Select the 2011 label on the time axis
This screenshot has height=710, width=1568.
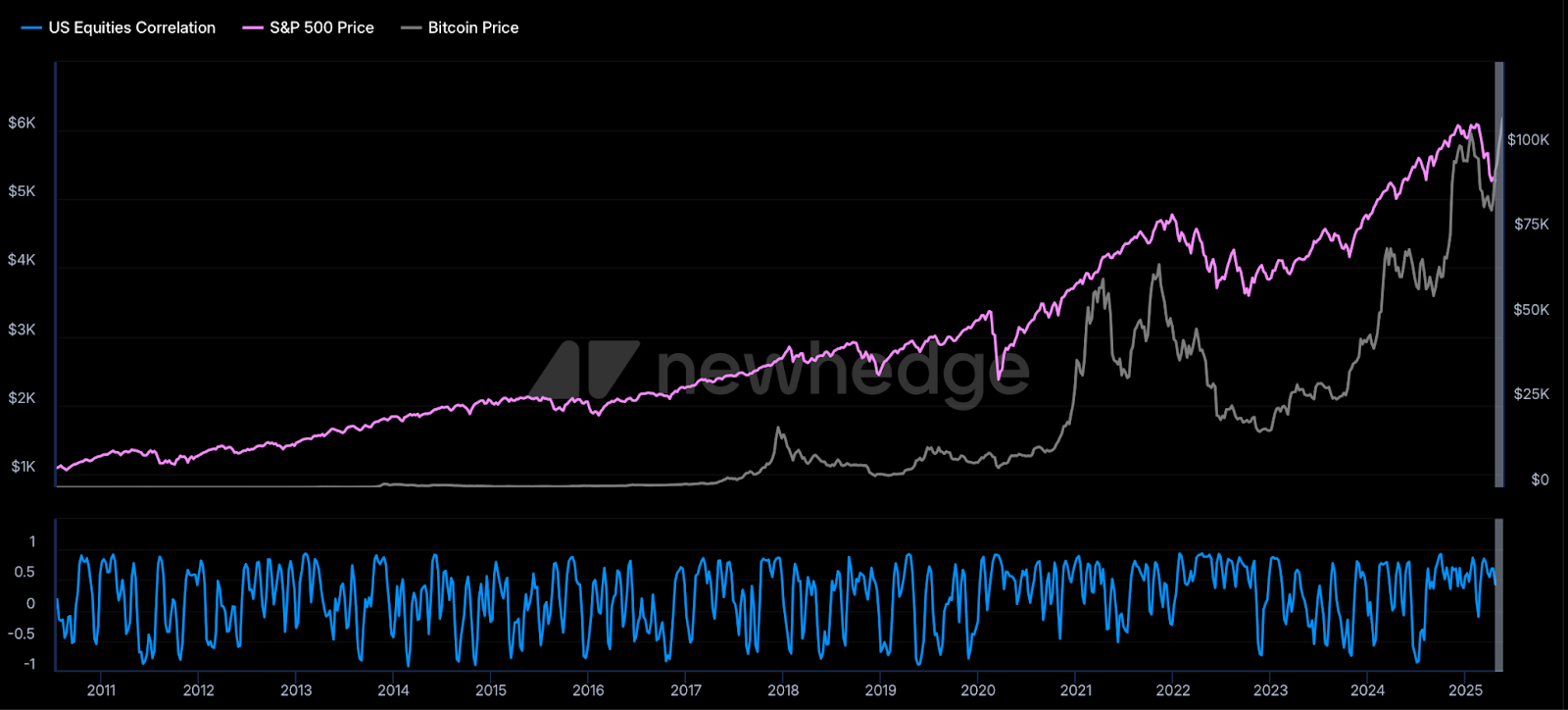pyautogui.click(x=101, y=690)
